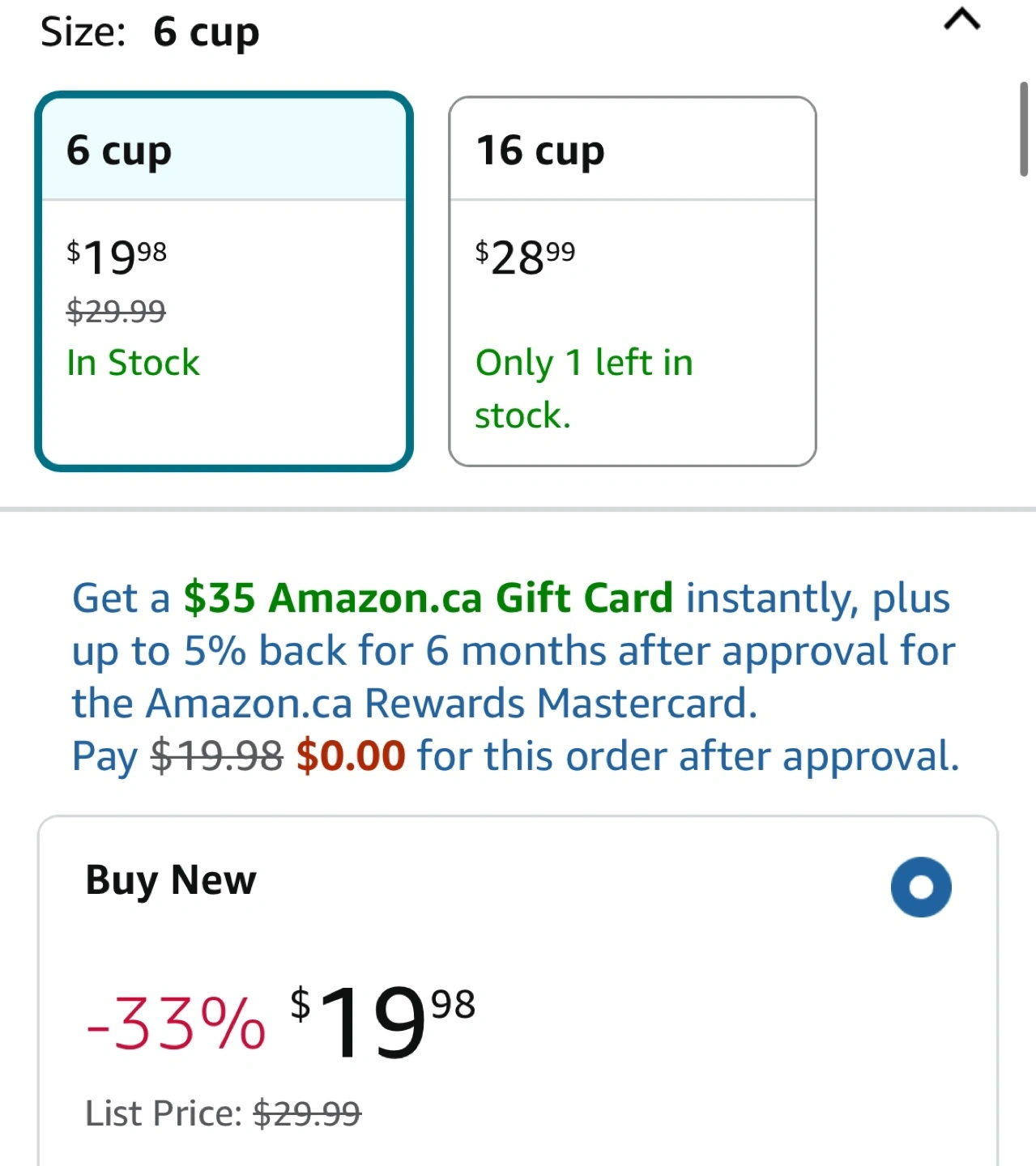Click the large $19.98 Buy New price
The width and height of the screenshot is (1036, 1166).
(x=382, y=1020)
